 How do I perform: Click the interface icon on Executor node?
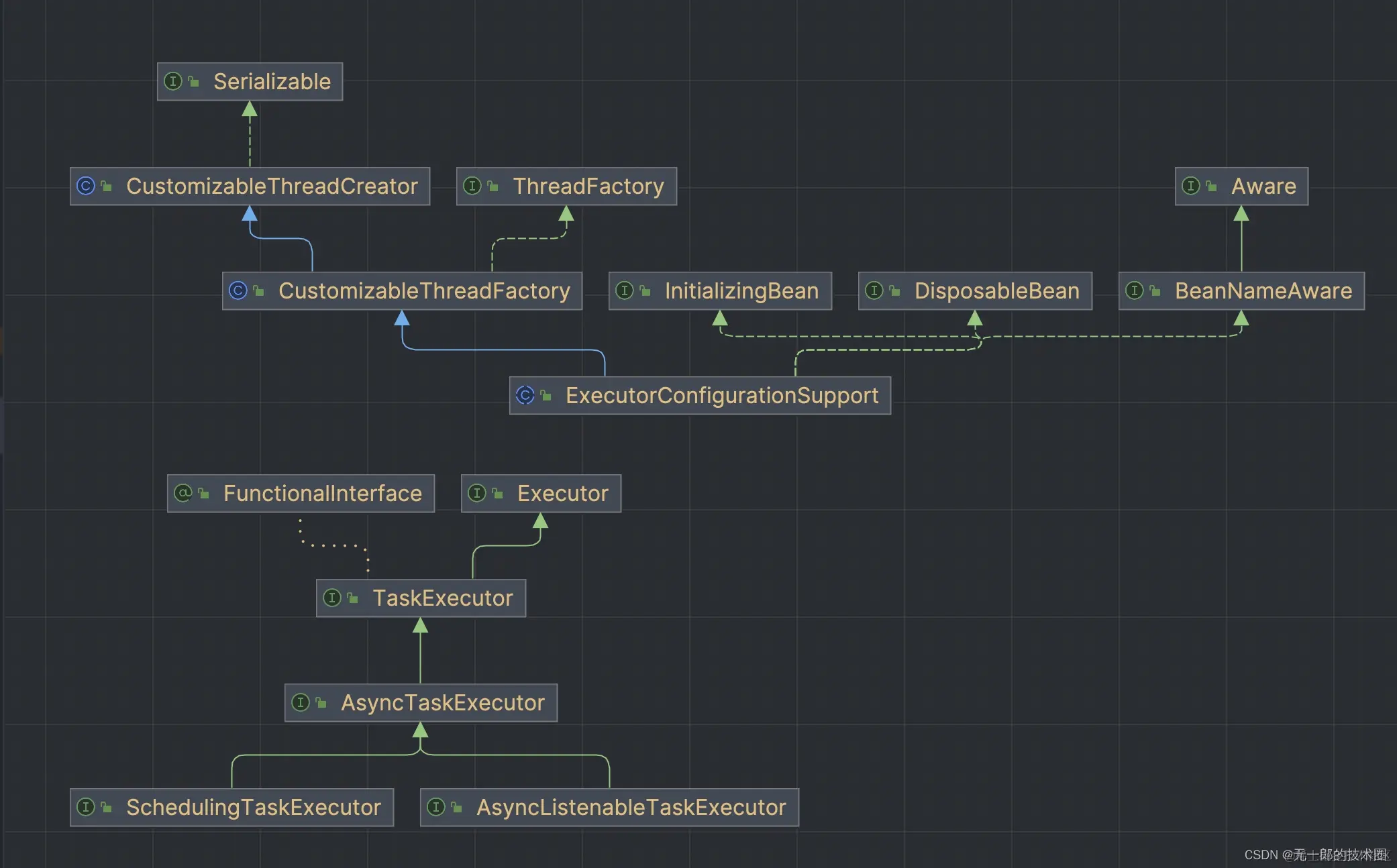coord(476,493)
